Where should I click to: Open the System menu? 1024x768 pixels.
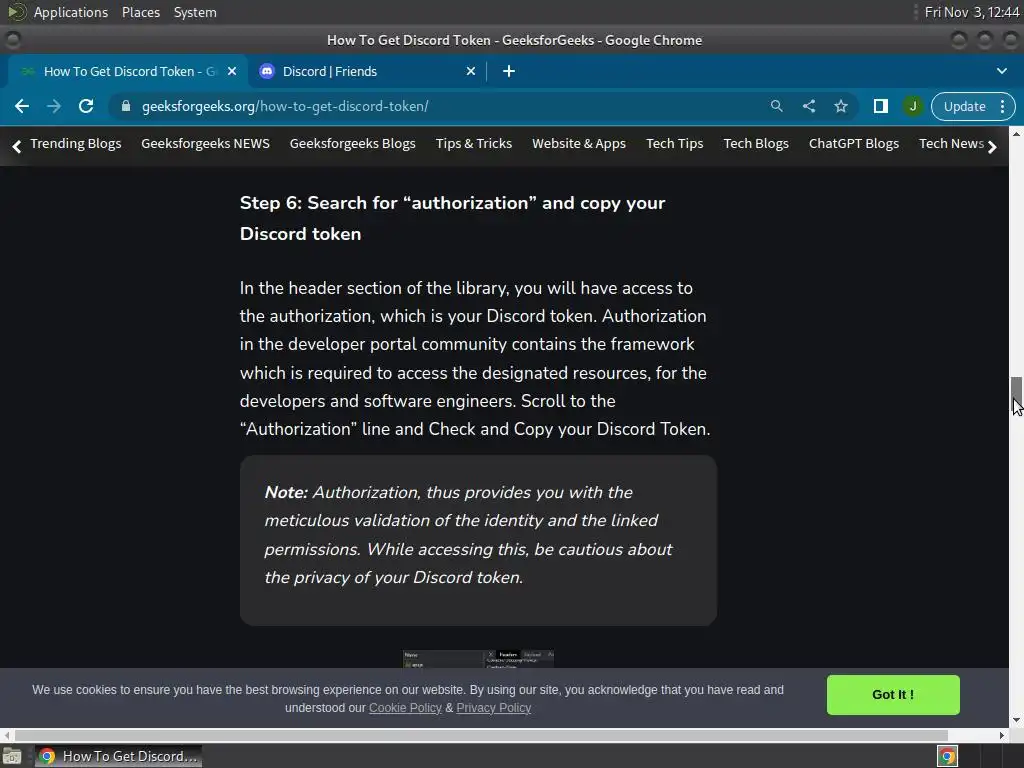195,12
